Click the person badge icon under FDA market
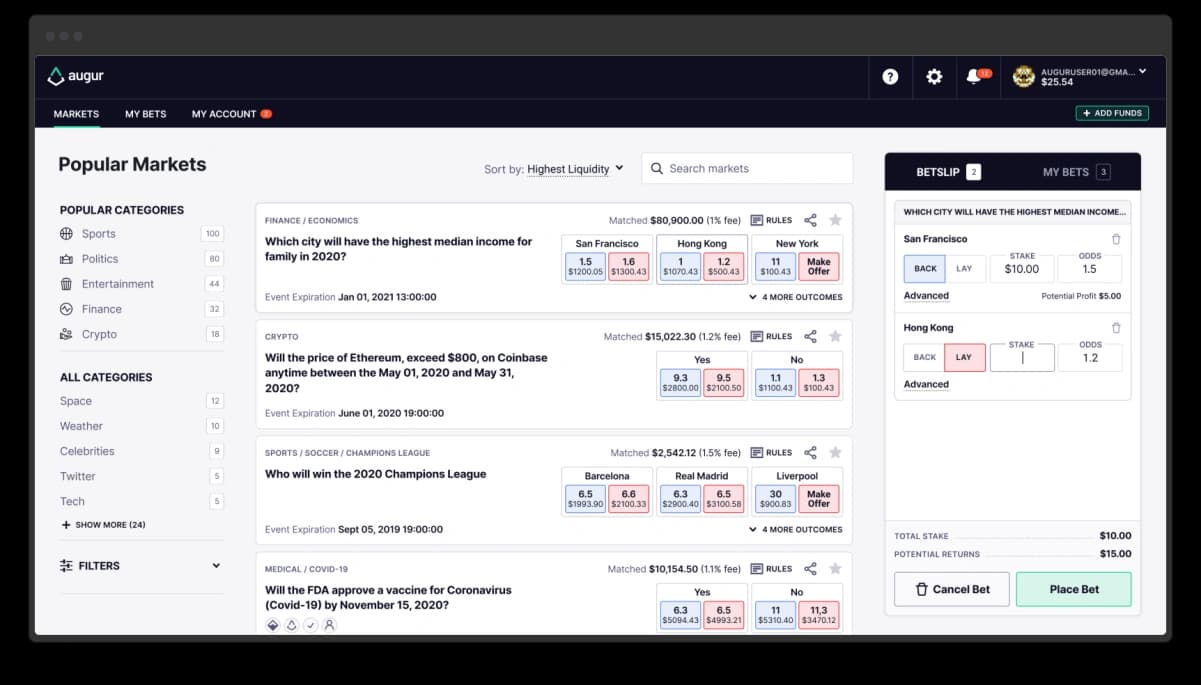This screenshot has height=685, width=1201. [329, 625]
